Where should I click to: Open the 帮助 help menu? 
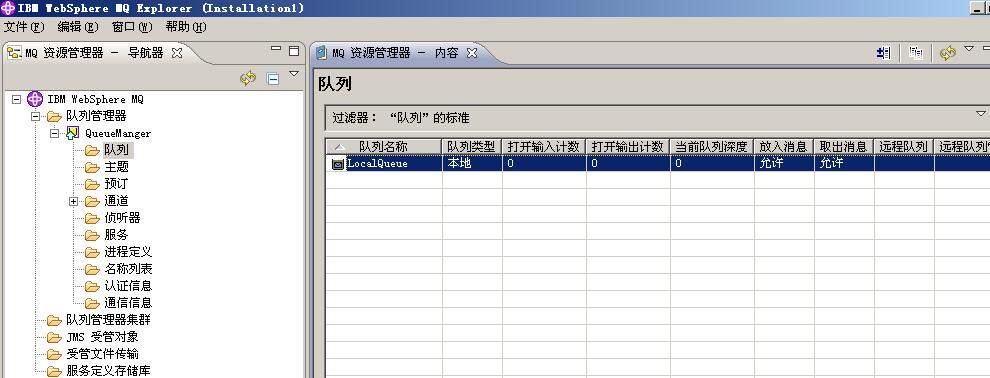[186, 27]
